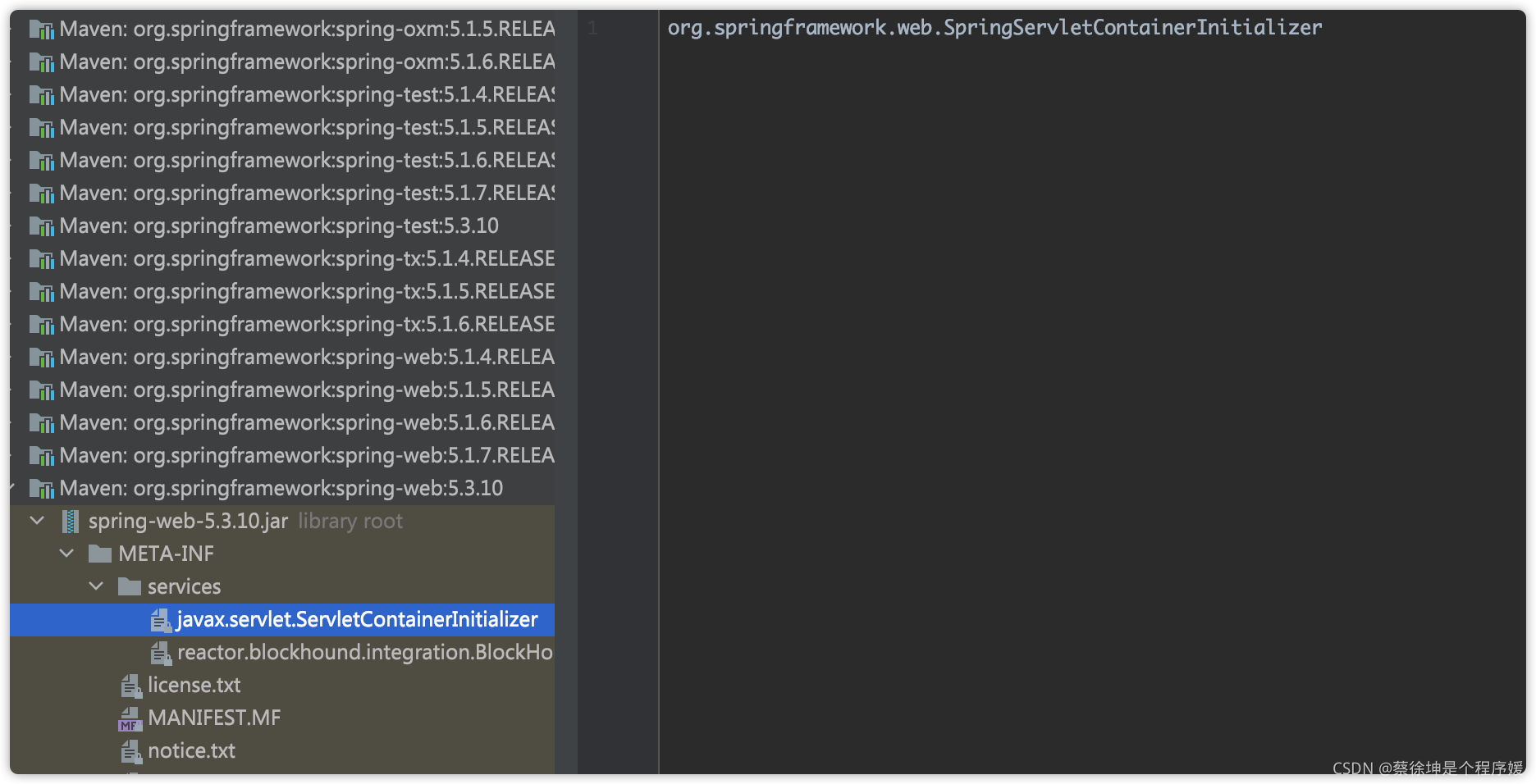
Task: Click the jar archive icon of spring-web-5.3.10.jar
Action: (x=71, y=521)
